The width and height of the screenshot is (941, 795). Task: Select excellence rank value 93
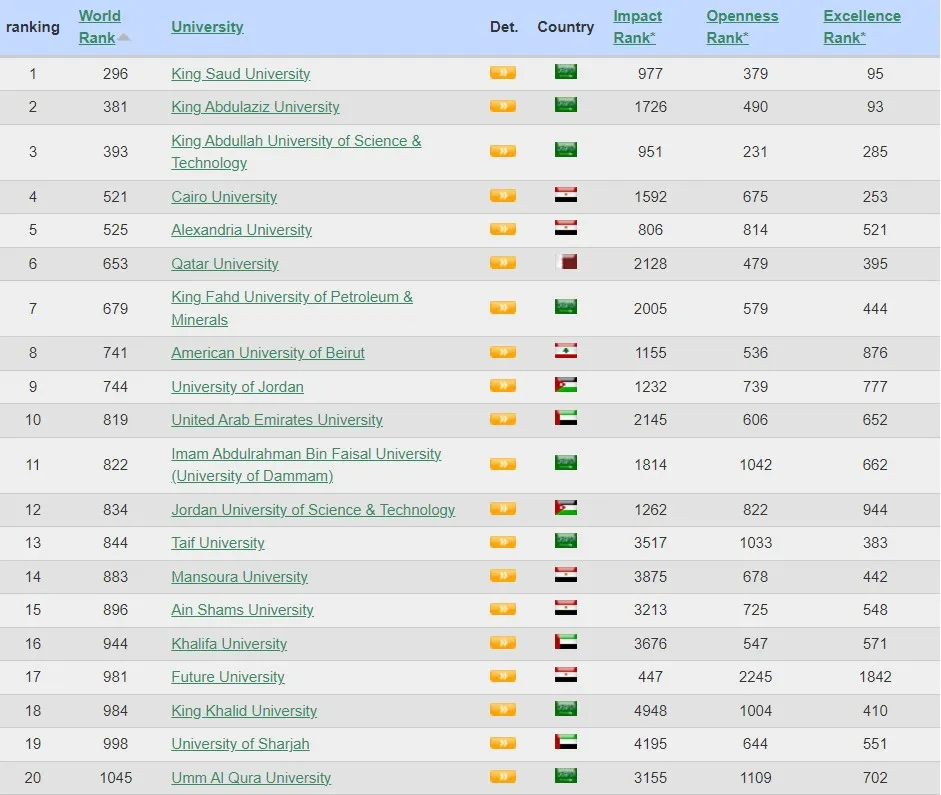coord(875,107)
